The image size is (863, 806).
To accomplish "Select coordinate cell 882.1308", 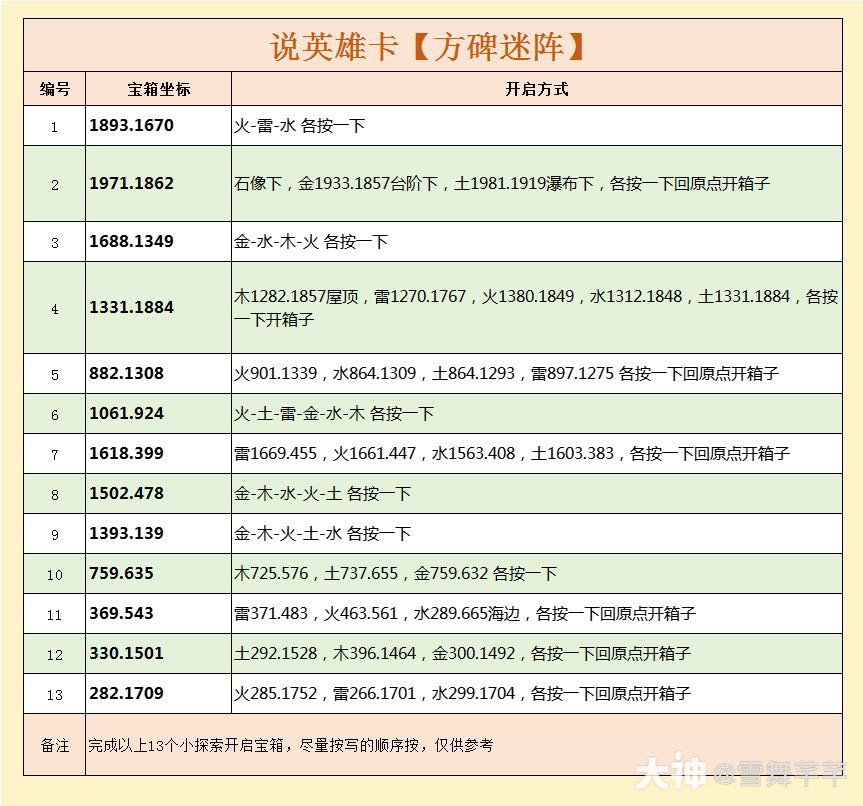I will coord(126,373).
